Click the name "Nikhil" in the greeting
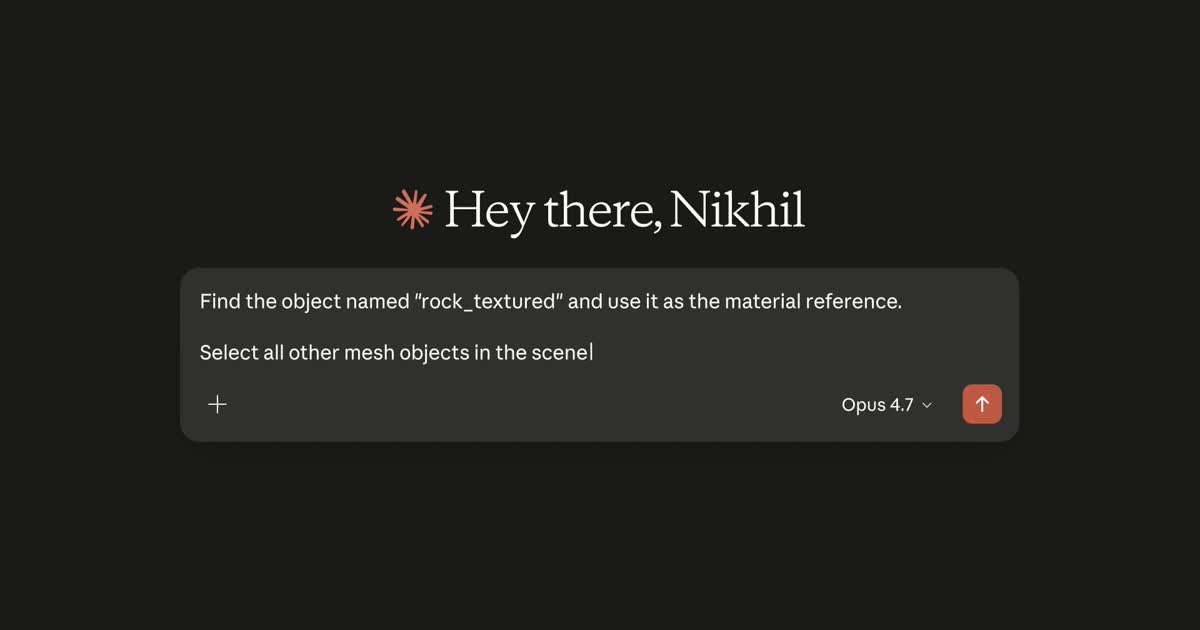Viewport: 1200px width, 630px height. pyautogui.click(x=737, y=209)
